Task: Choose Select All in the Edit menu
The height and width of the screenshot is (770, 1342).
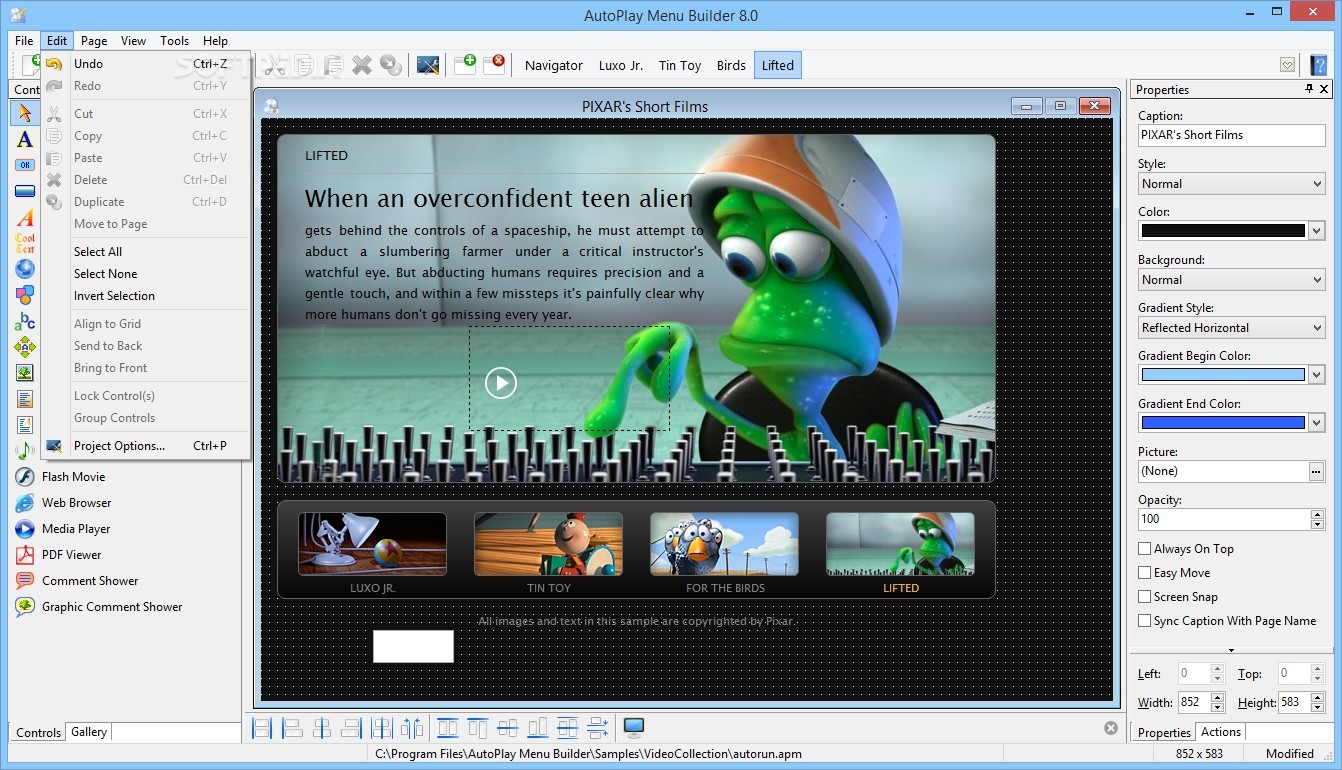Action: coord(145,252)
